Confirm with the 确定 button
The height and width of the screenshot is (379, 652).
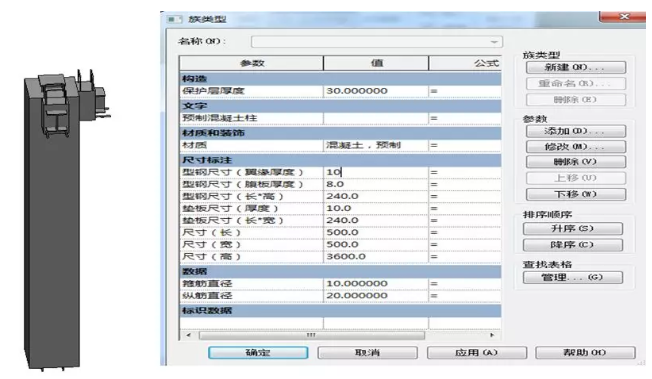pos(258,352)
